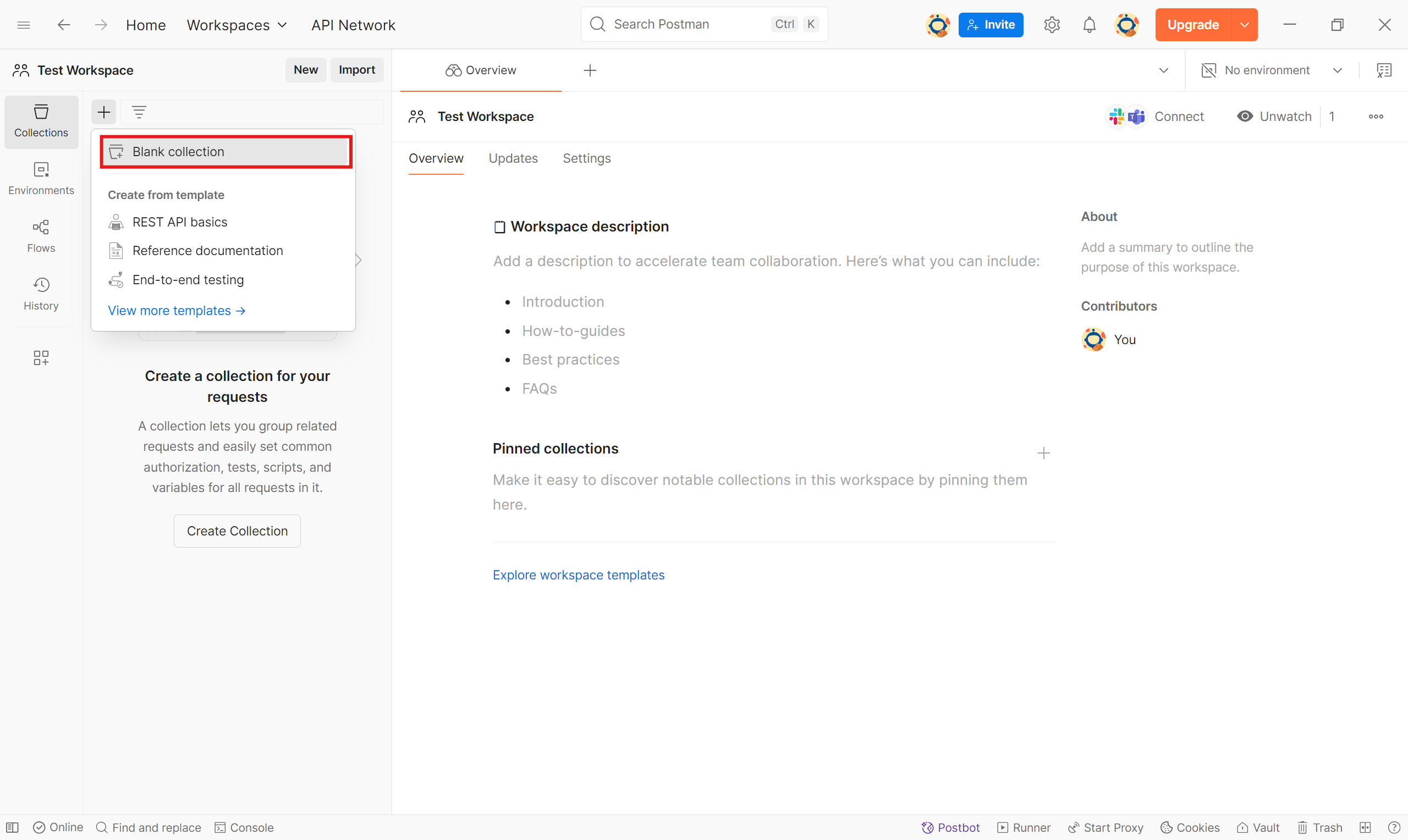Click the team avatar left of Invite
Image resolution: width=1408 pixels, height=840 pixels.
point(938,25)
